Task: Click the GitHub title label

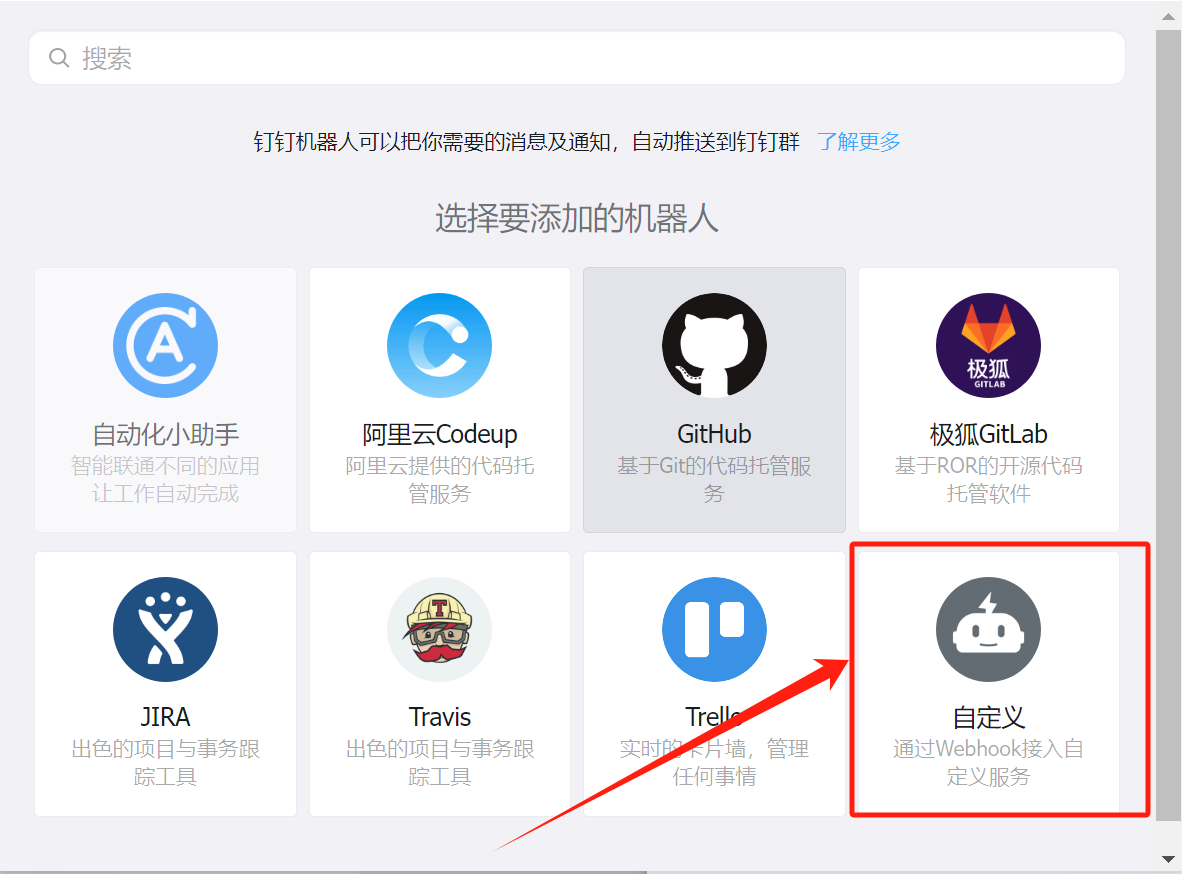Action: click(x=715, y=434)
